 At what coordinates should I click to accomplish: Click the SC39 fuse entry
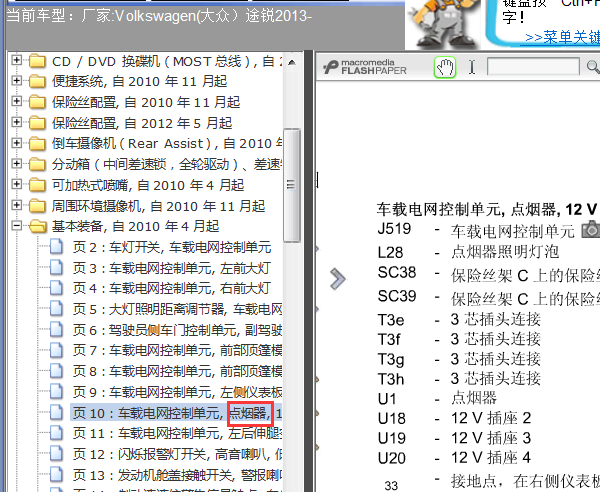[488, 297]
